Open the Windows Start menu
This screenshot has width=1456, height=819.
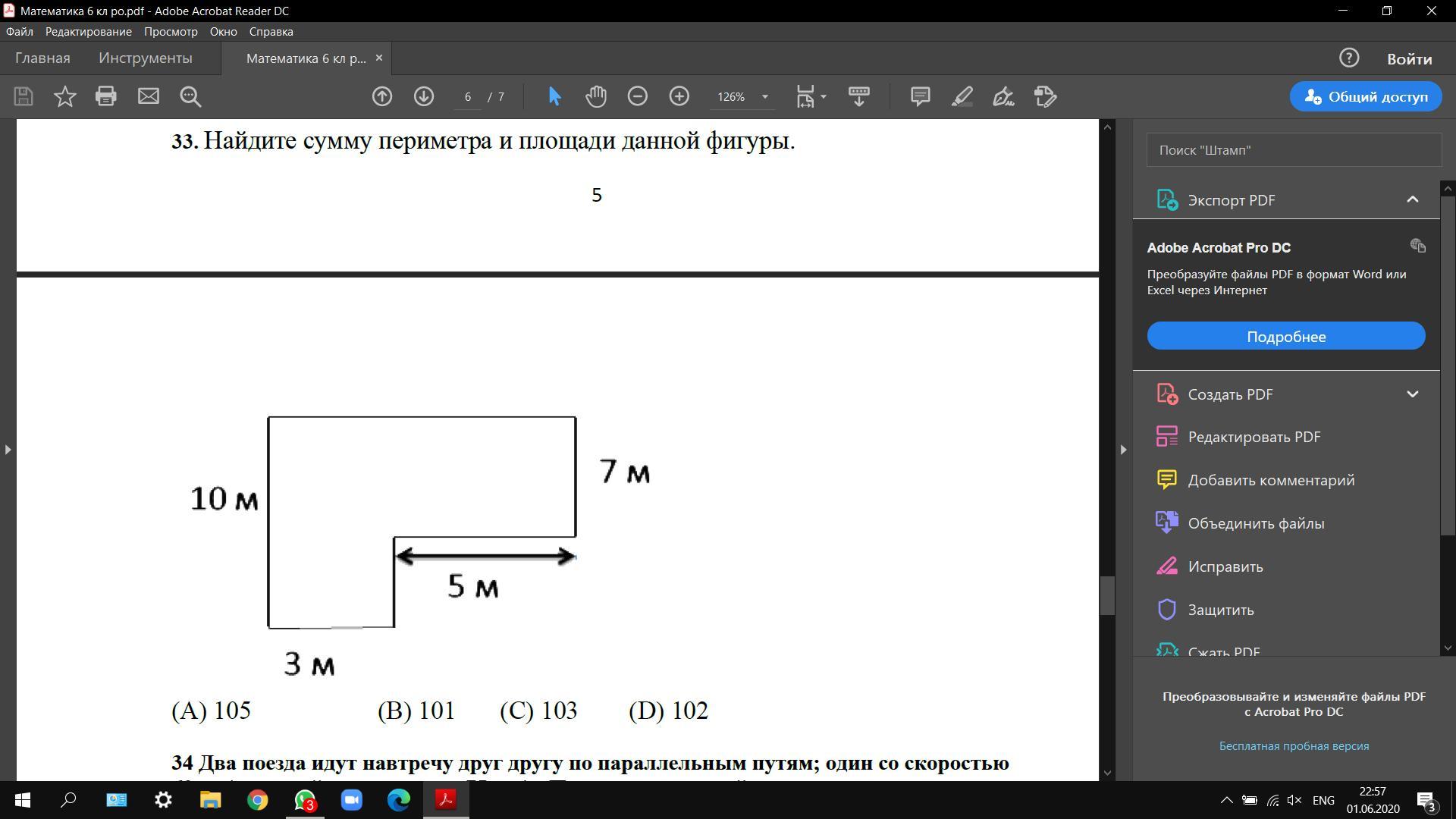[x=23, y=800]
